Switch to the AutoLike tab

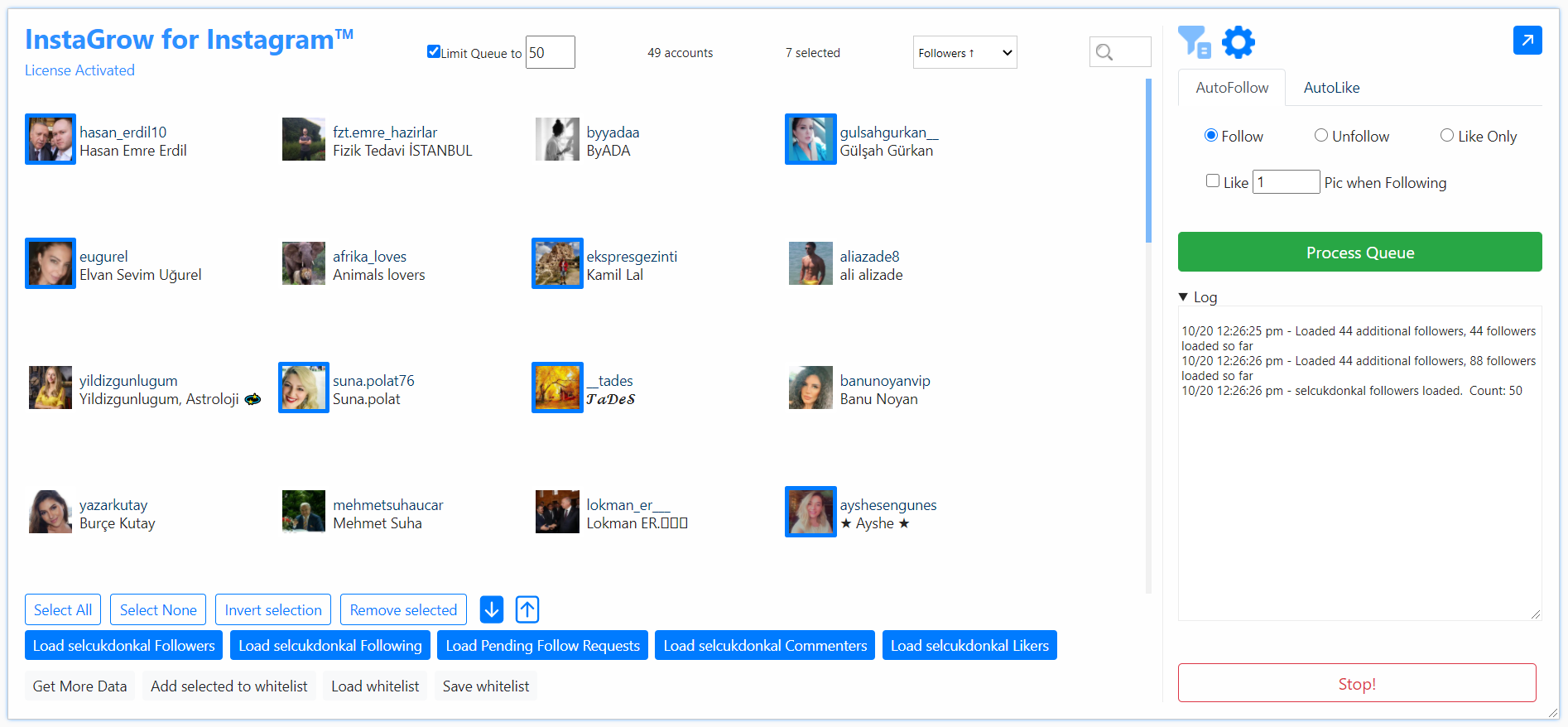point(1331,88)
